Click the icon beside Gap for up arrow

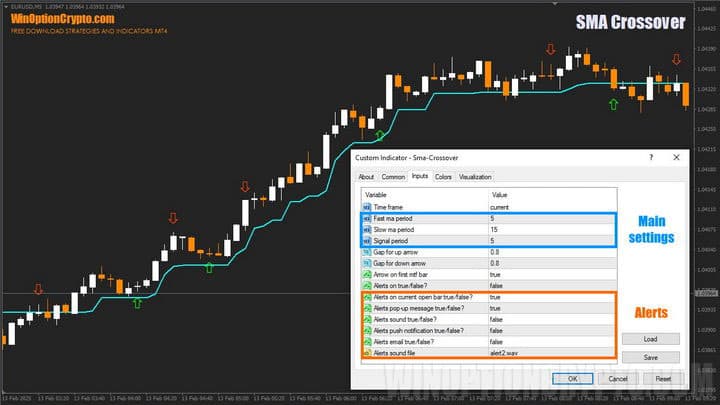366,252
